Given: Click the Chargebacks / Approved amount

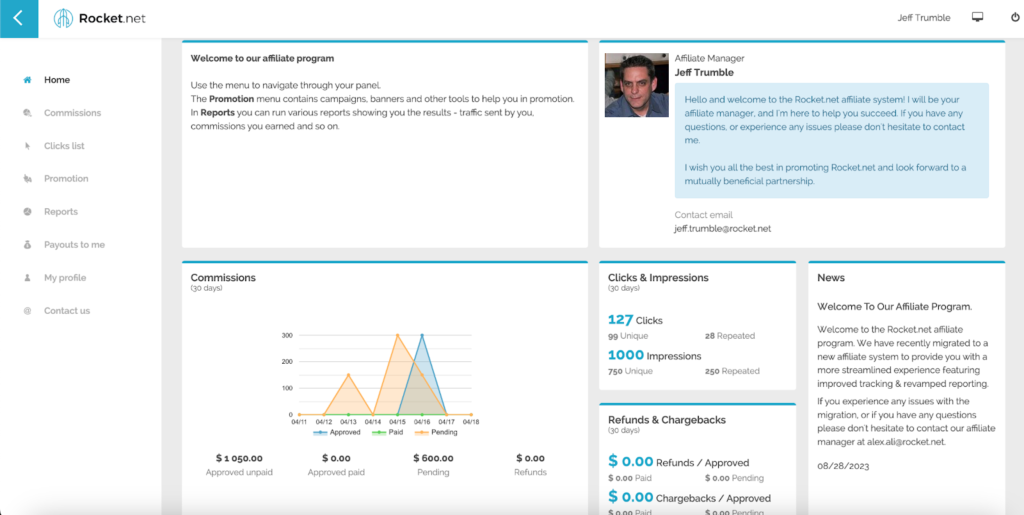Looking at the screenshot, I should 630,497.
